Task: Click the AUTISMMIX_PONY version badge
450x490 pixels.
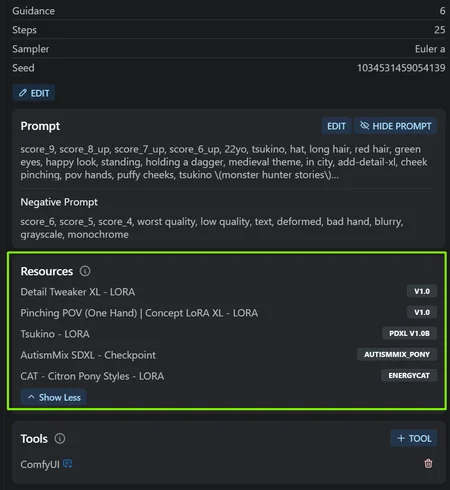Action: click(397, 354)
